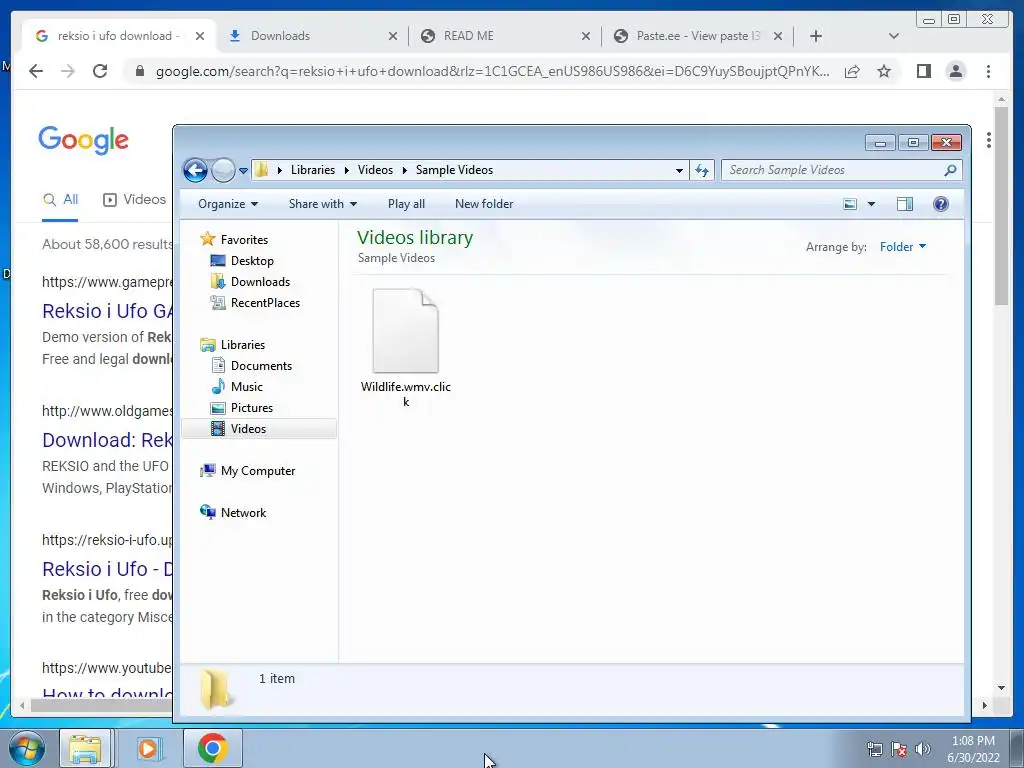The height and width of the screenshot is (768, 1024).
Task: Switch to reksio i ufo download tab
Action: pyautogui.click(x=118, y=36)
